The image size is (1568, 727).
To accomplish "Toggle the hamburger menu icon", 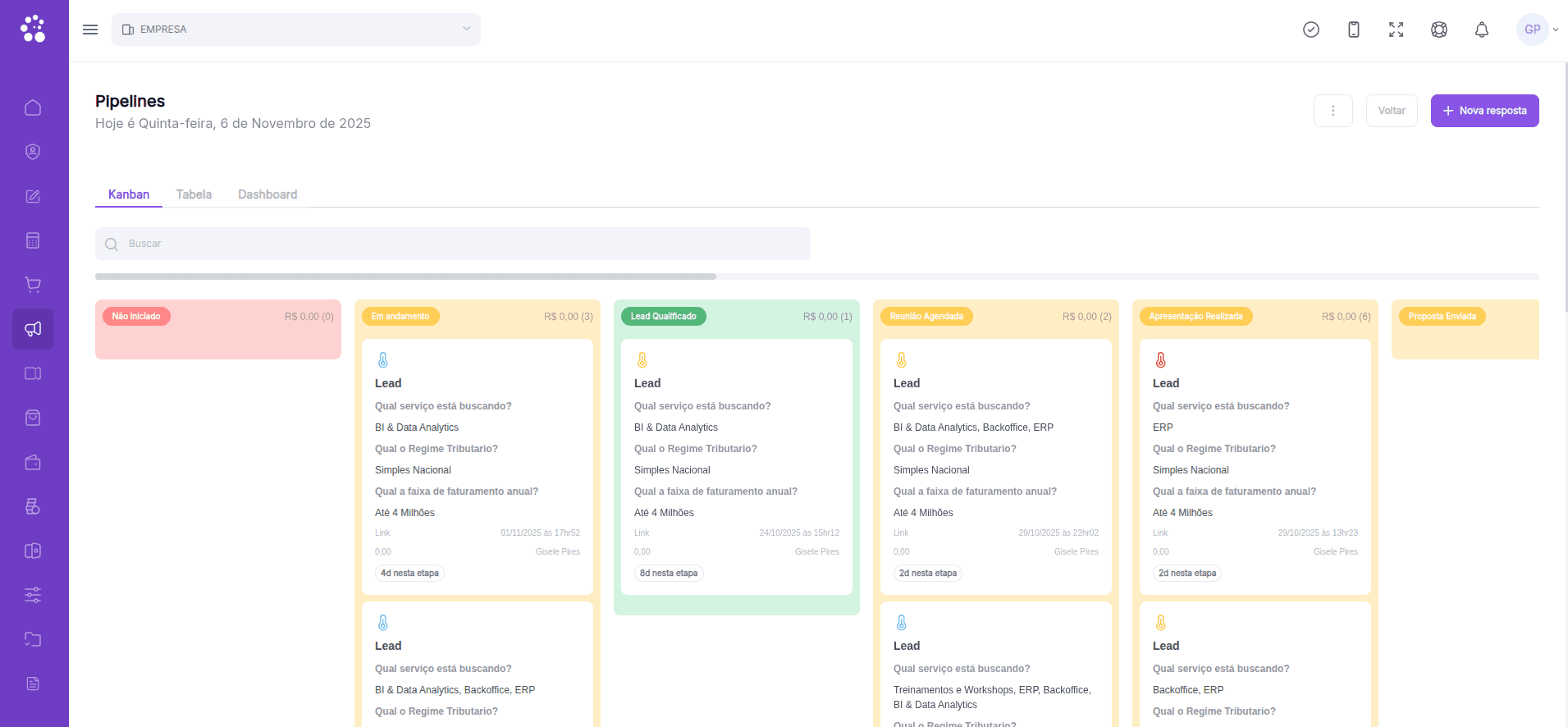I will (90, 30).
